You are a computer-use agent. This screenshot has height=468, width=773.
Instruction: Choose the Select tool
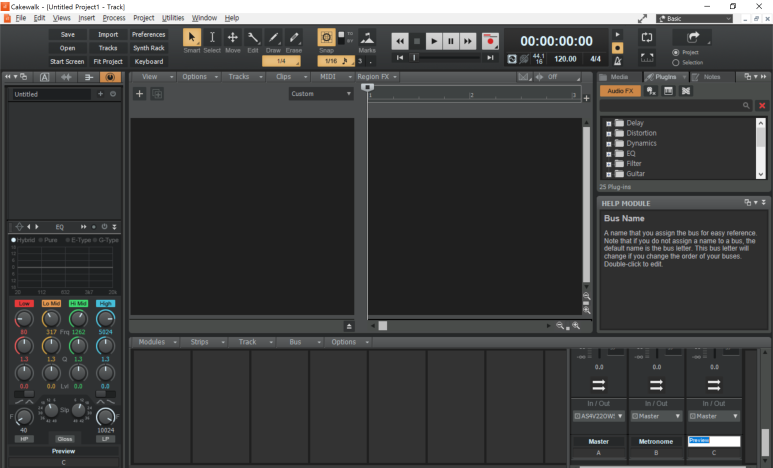click(x=212, y=37)
